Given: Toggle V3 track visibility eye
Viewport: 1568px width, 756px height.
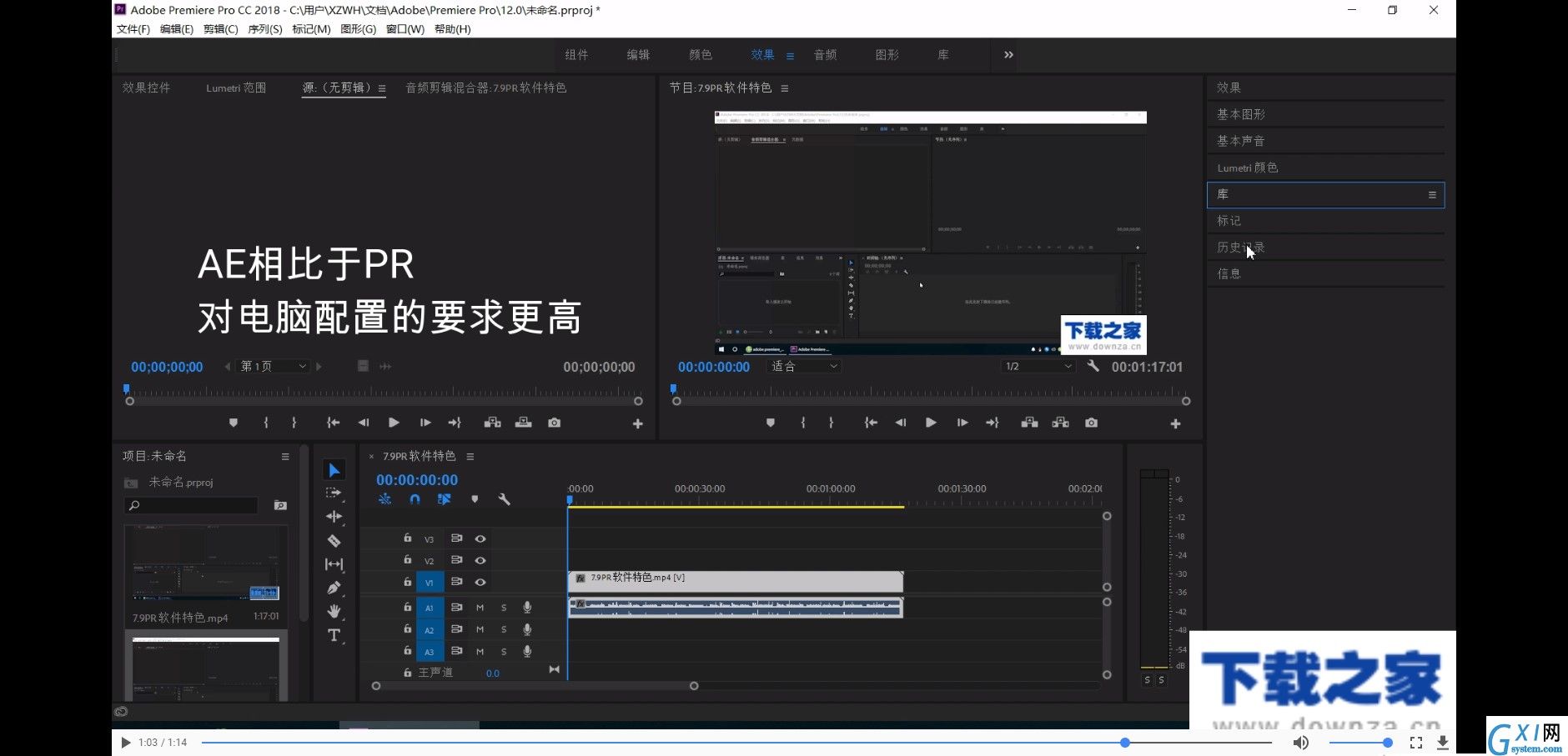Looking at the screenshot, I should (480, 538).
